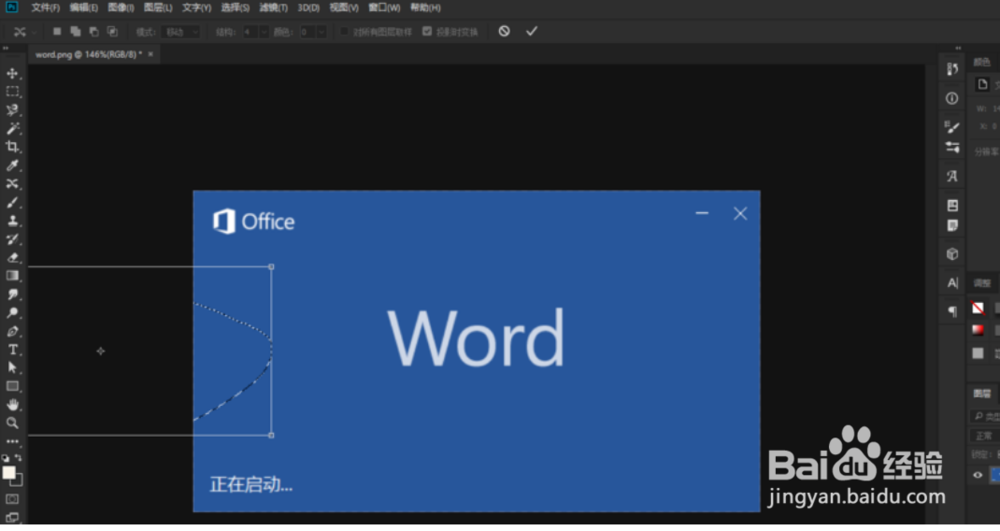The height and width of the screenshot is (531, 1000).
Task: Open the Edit menu
Action: coord(84,8)
